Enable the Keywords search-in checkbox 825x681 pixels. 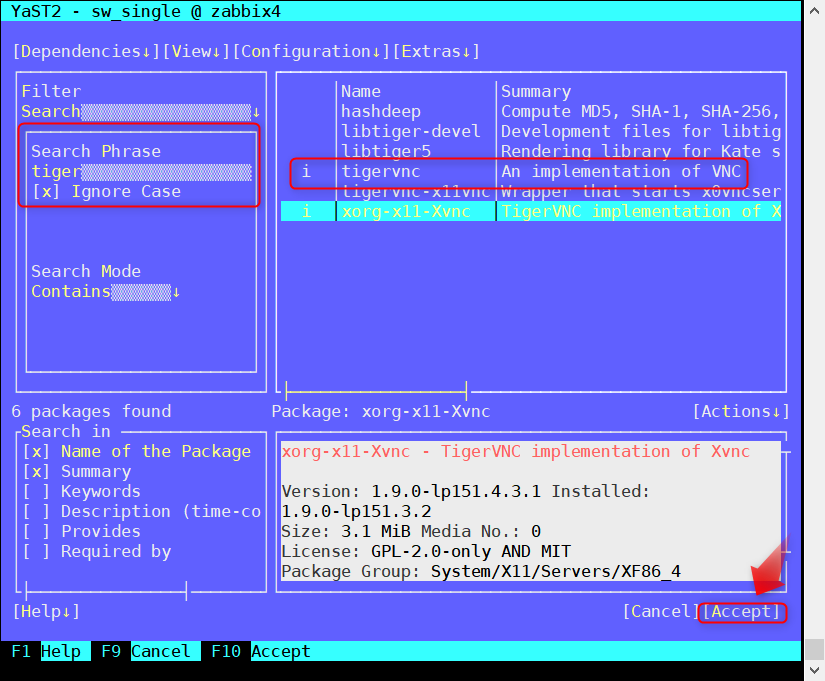pos(82,492)
